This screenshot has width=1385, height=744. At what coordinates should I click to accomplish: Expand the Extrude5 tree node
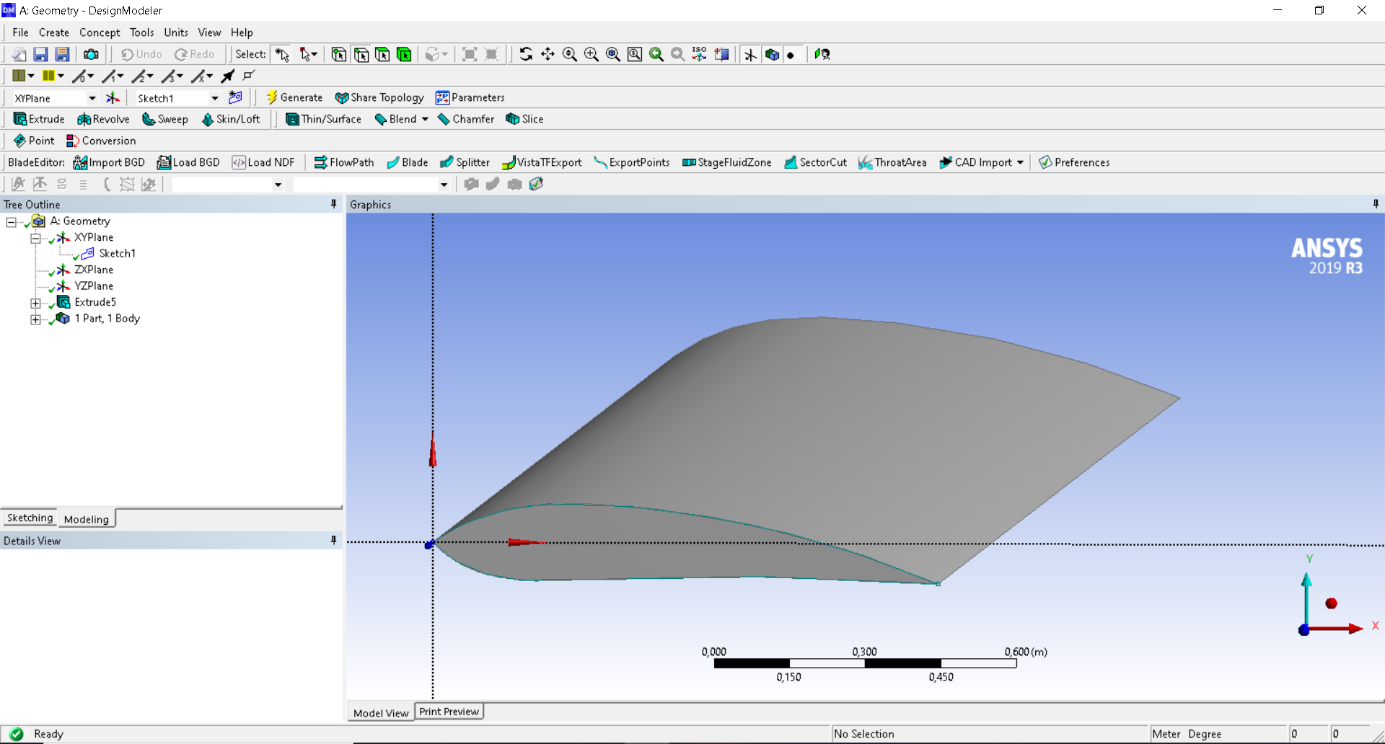click(35, 303)
